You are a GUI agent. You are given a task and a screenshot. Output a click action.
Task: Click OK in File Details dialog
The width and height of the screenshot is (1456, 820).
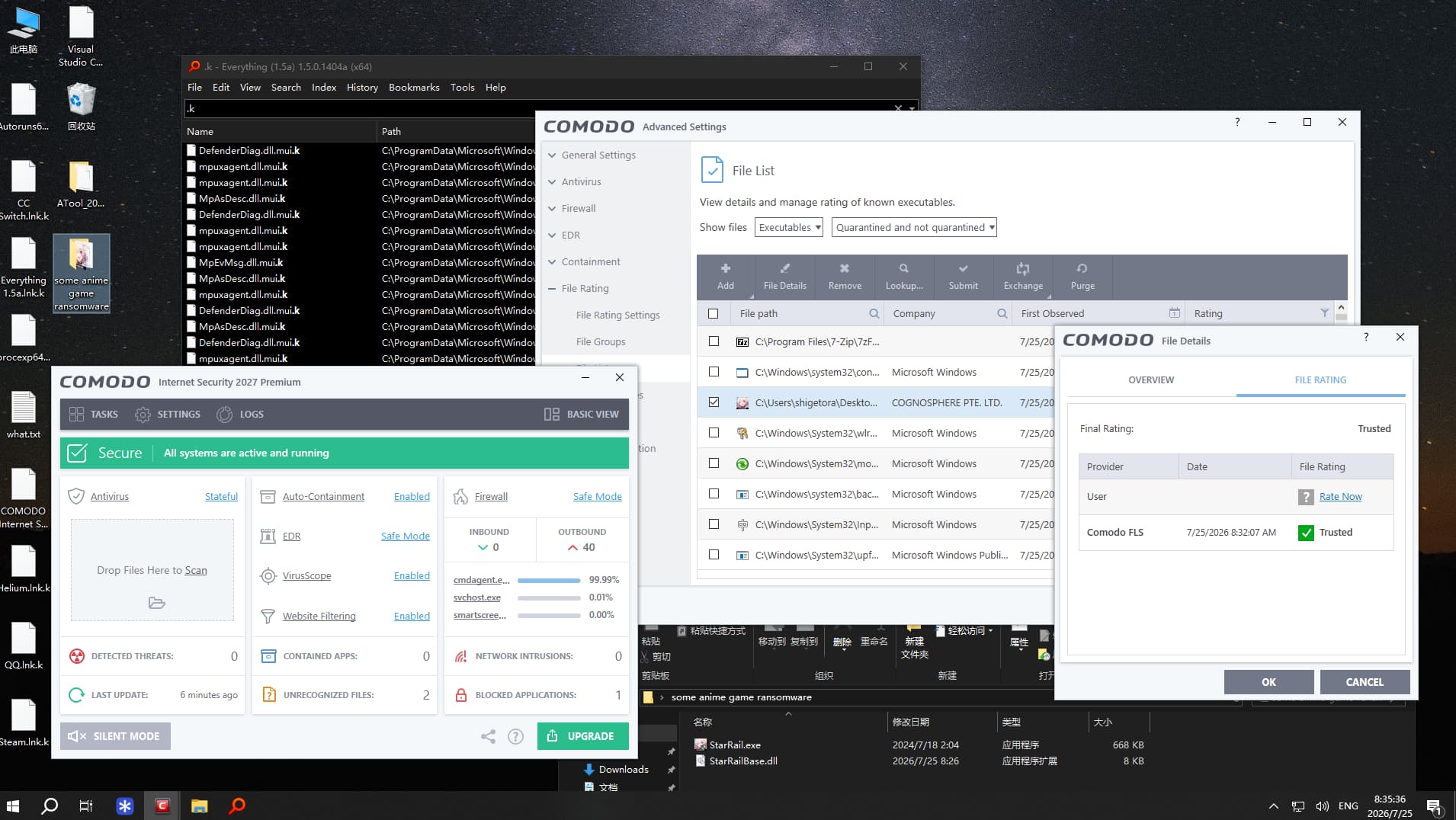(1268, 682)
